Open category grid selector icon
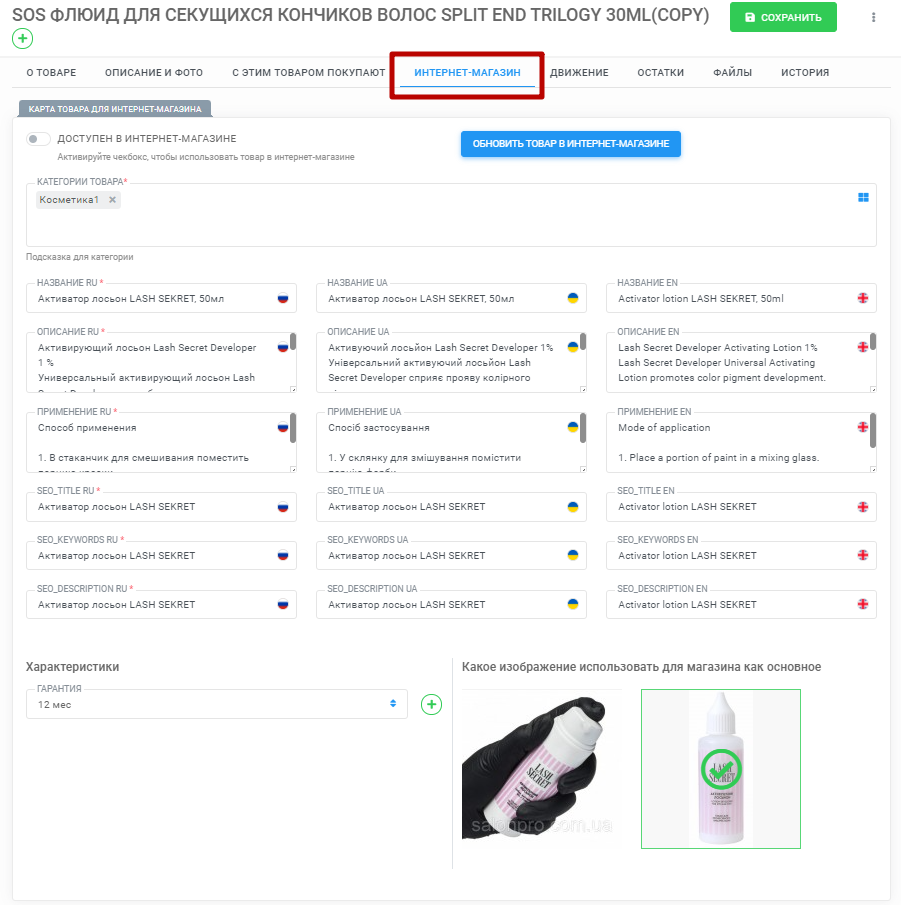Viewport: 901px width, 905px height. tap(863, 197)
